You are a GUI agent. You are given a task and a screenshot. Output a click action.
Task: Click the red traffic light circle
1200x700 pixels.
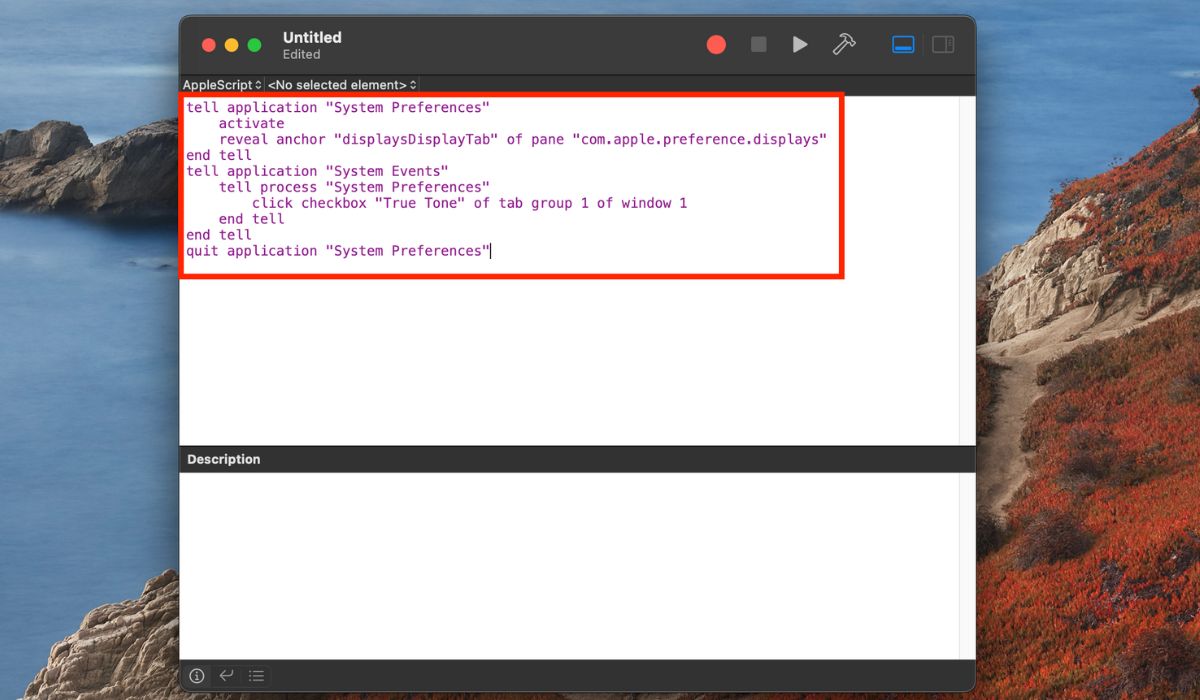pyautogui.click(x=209, y=45)
